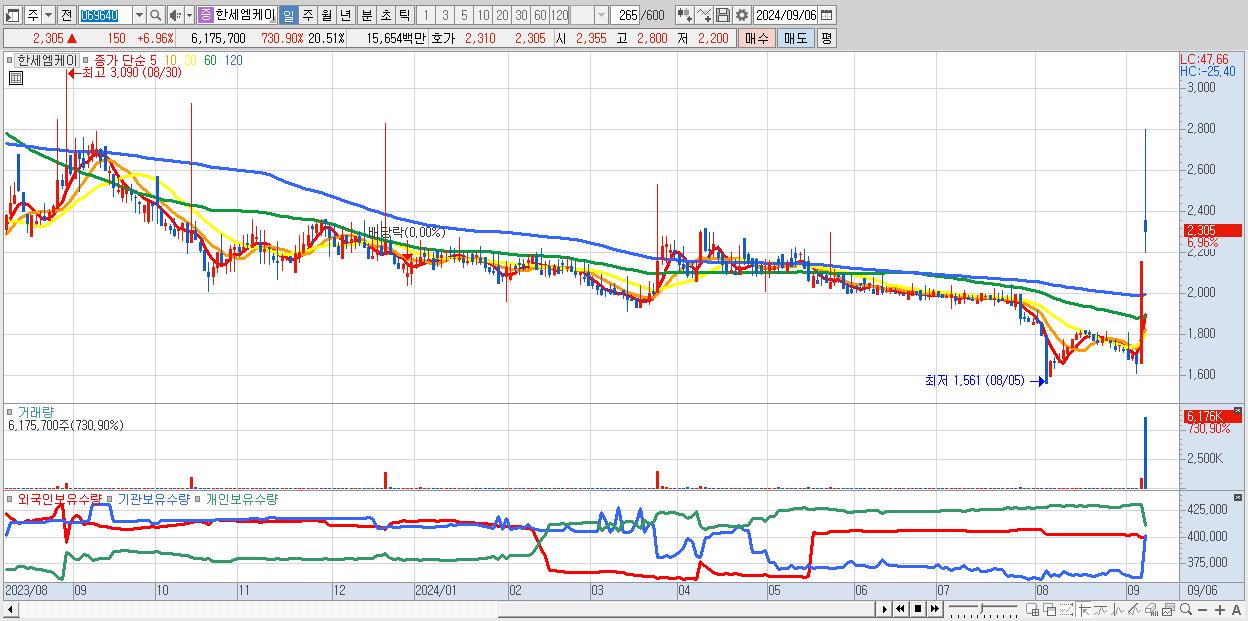Select the crosshair cursor tool

pos(1085,609)
